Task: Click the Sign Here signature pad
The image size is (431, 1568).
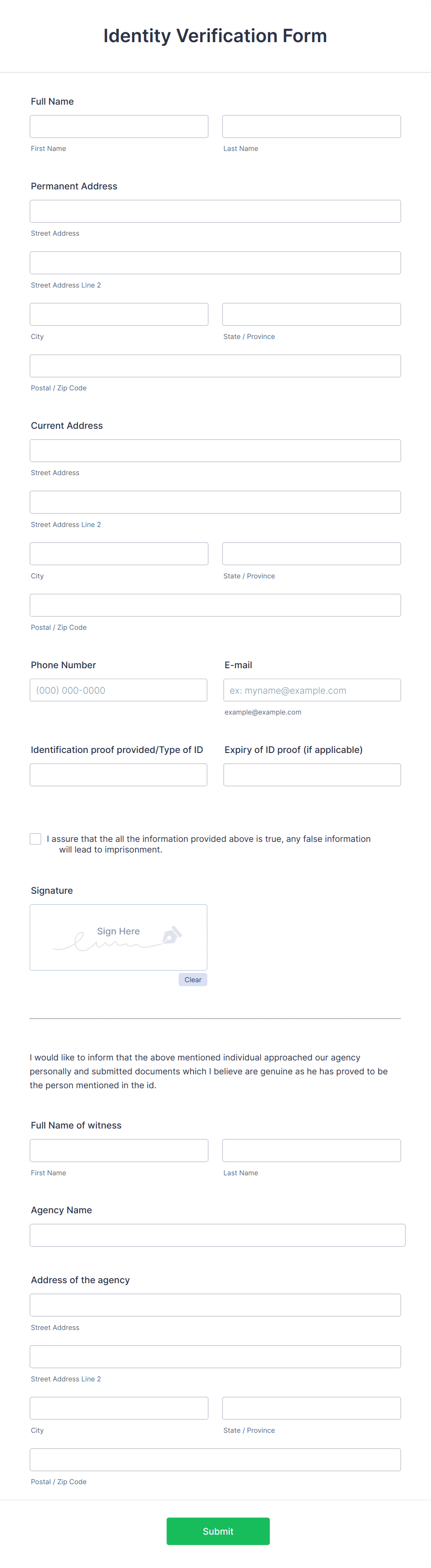Action: coord(118,937)
